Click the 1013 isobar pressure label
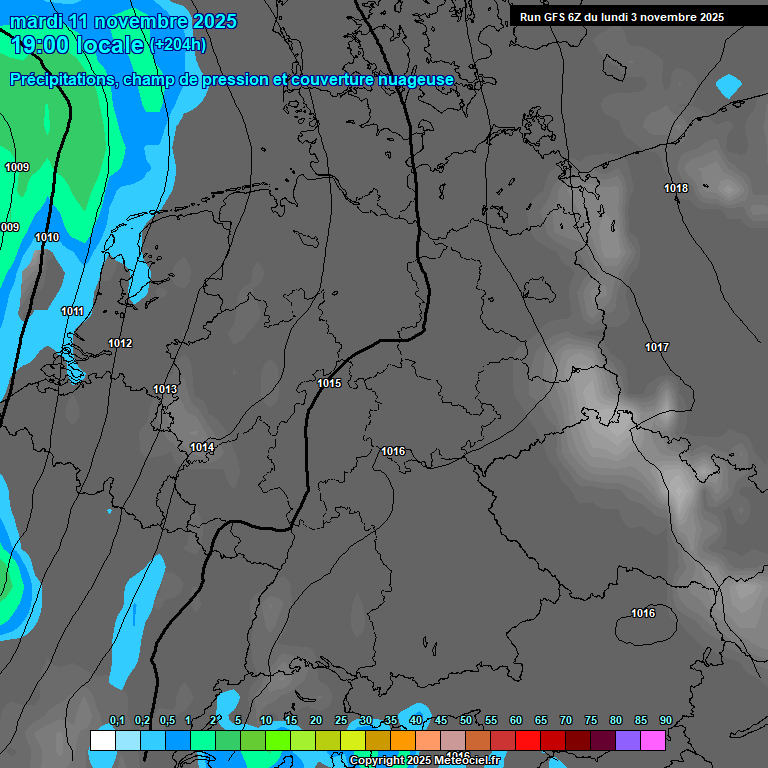768x768 pixels. (x=165, y=389)
